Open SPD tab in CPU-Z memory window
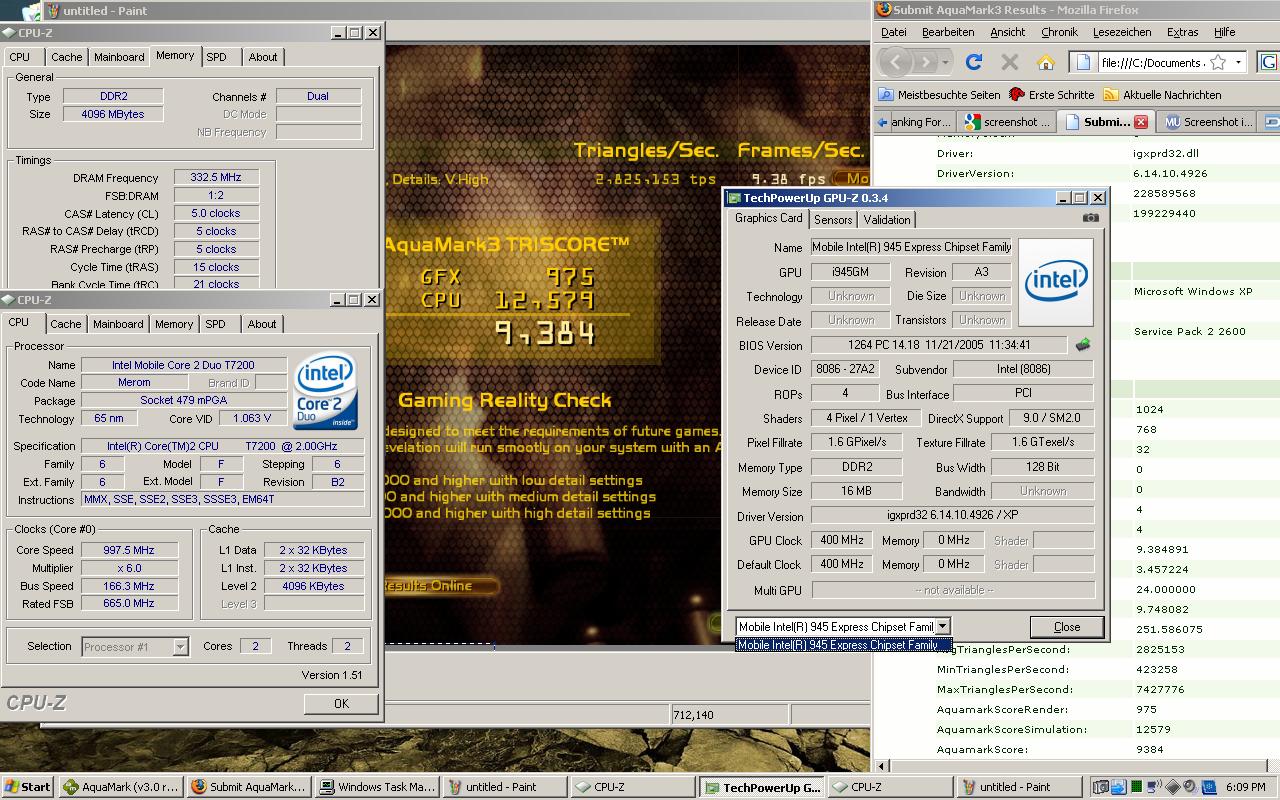This screenshot has height=800, width=1280. pos(216,57)
